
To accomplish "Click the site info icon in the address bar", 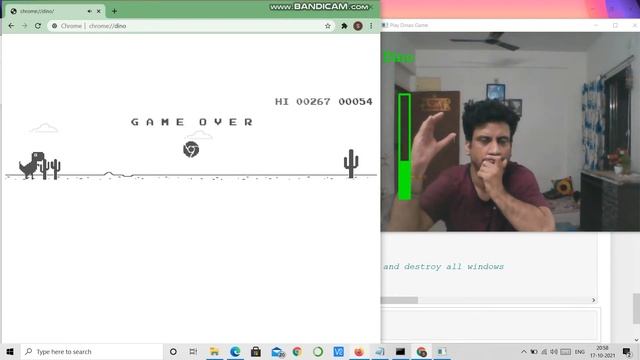I will [x=54, y=26].
